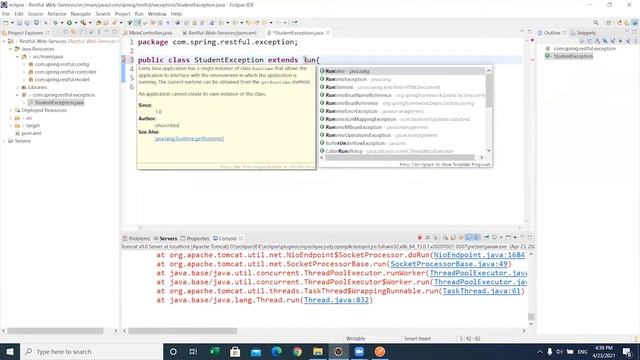The image size is (640, 360).
Task: Click the Debug bug icon
Action: [56, 23]
